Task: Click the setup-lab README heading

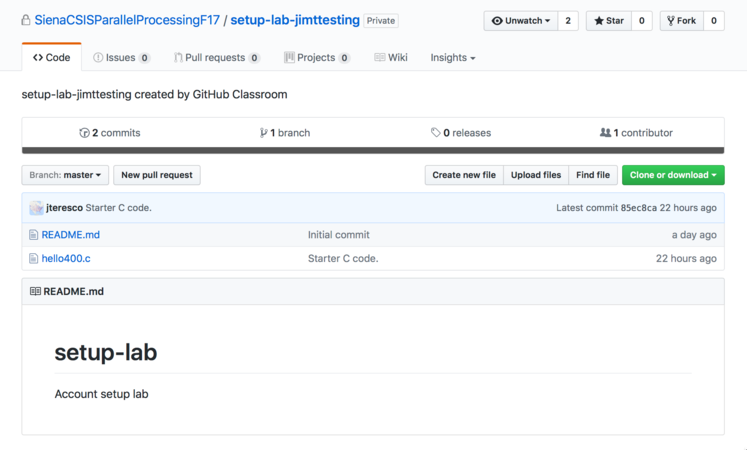Action: (x=106, y=352)
